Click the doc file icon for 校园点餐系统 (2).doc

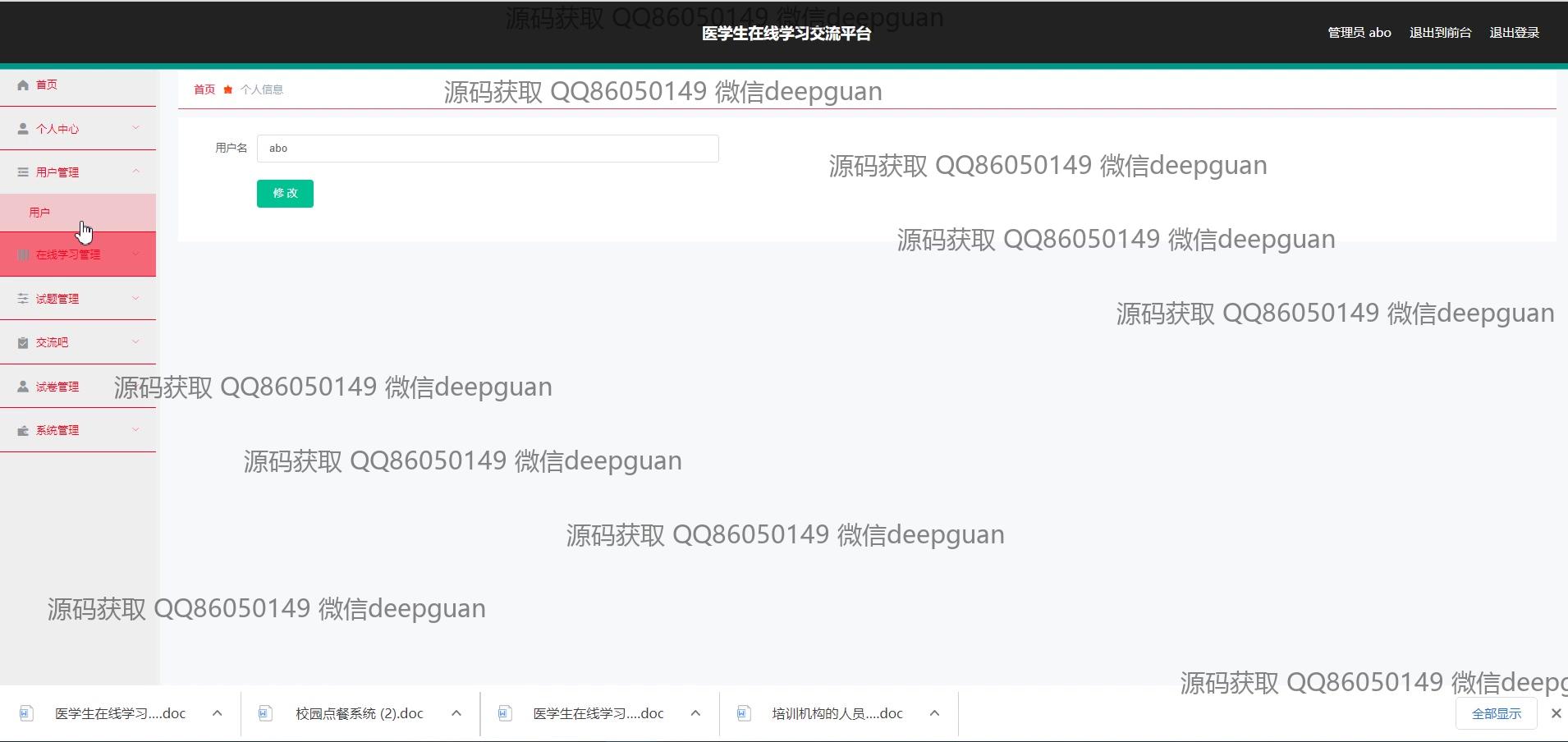coord(264,713)
